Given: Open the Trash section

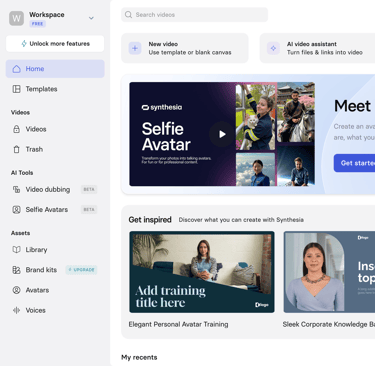Looking at the screenshot, I should coord(55,149).
